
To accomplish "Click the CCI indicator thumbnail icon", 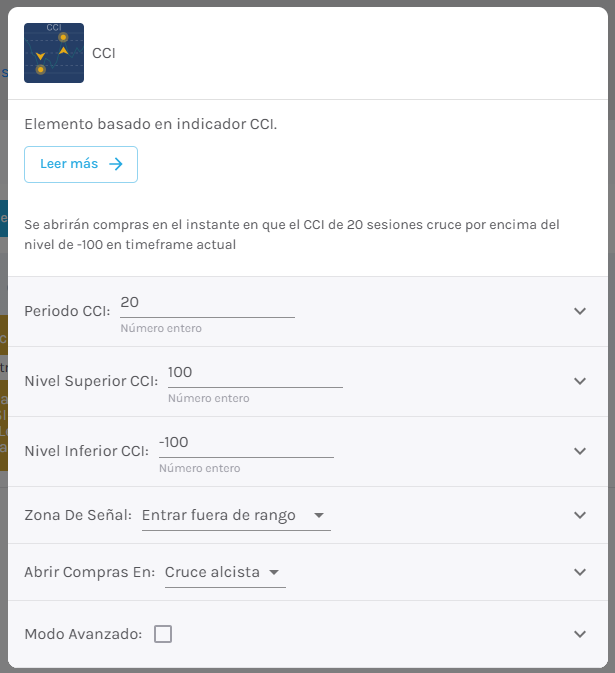I will tap(54, 53).
